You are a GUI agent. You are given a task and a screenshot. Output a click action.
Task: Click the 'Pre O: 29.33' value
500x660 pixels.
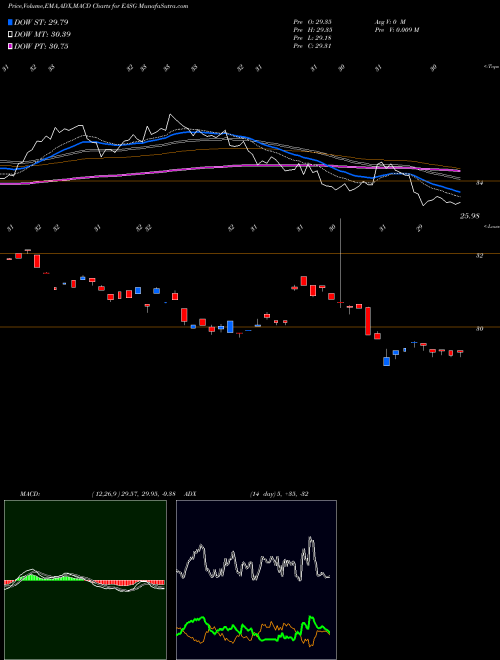pos(313,22)
